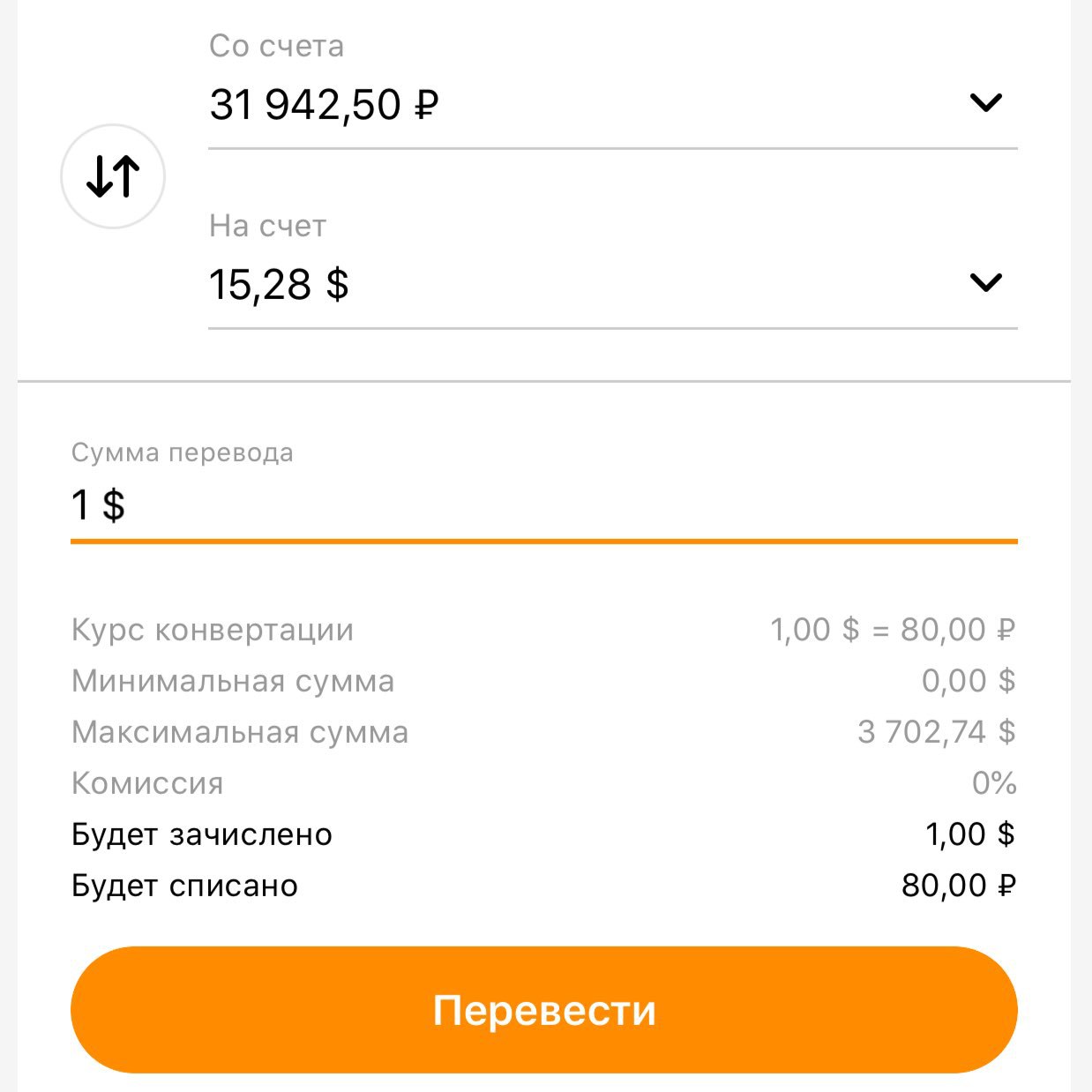Select the 31 942,50 ₽ source account
This screenshot has height=1092, width=1092.
coord(325,105)
